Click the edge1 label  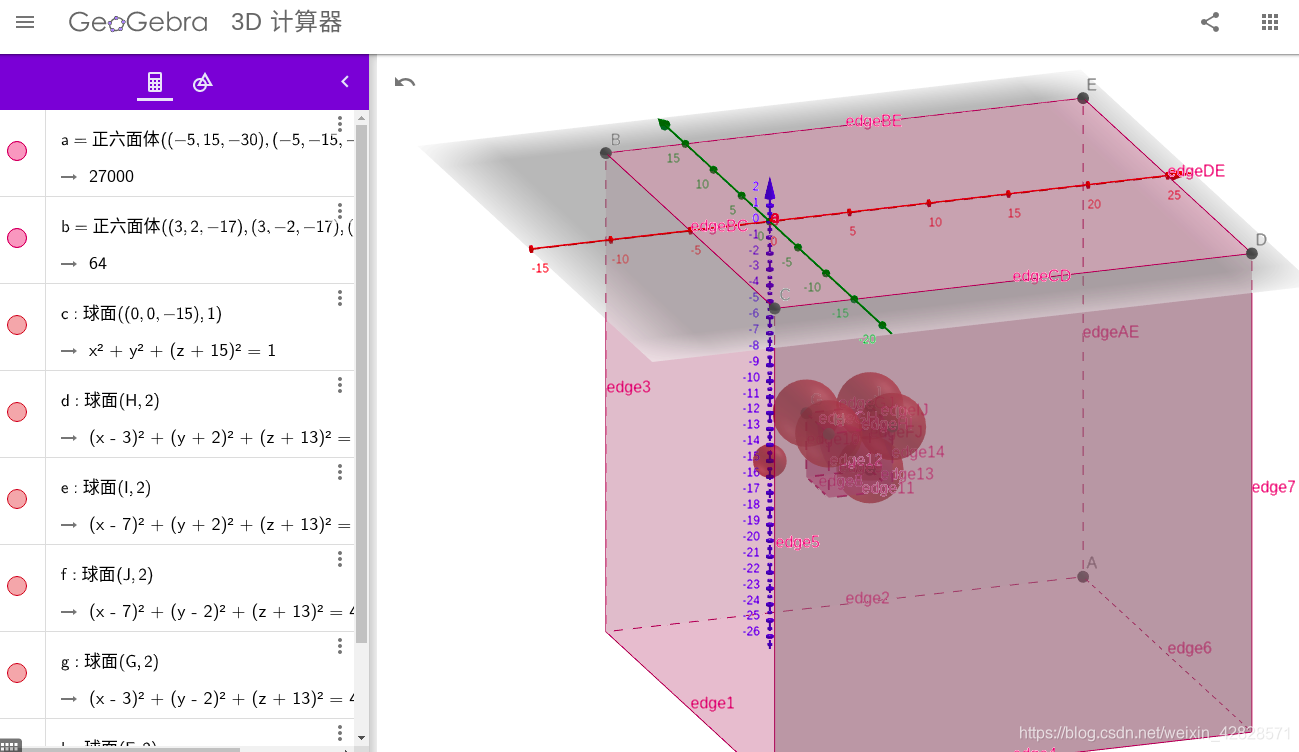coord(712,703)
